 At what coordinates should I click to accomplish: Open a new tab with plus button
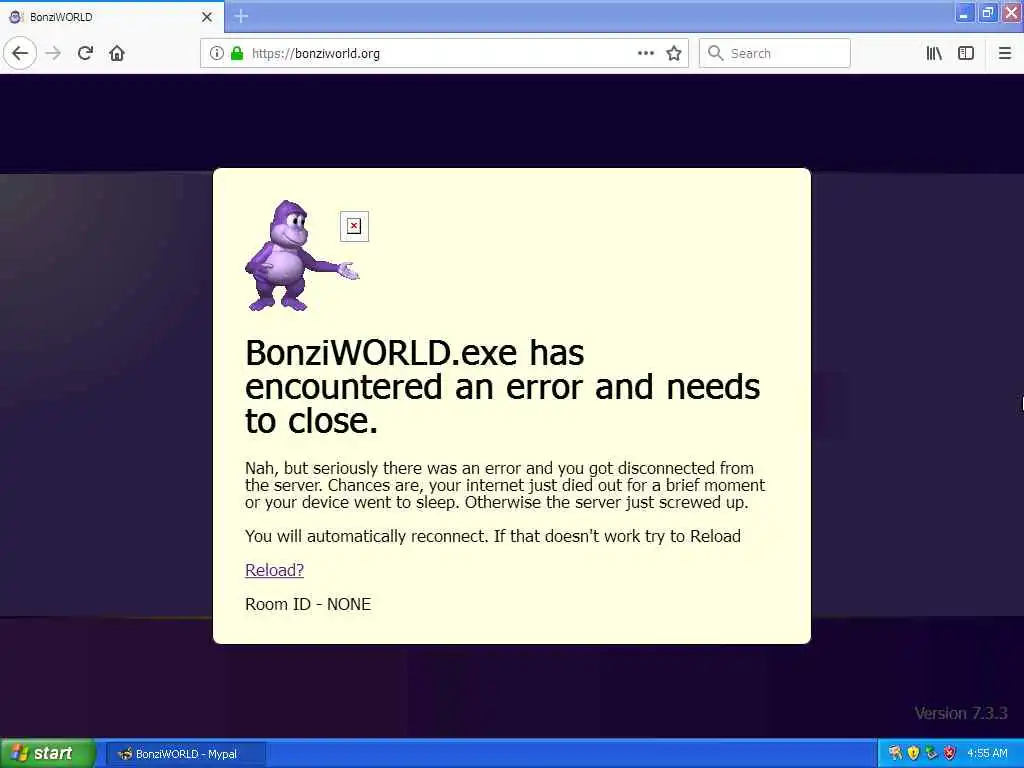[241, 16]
